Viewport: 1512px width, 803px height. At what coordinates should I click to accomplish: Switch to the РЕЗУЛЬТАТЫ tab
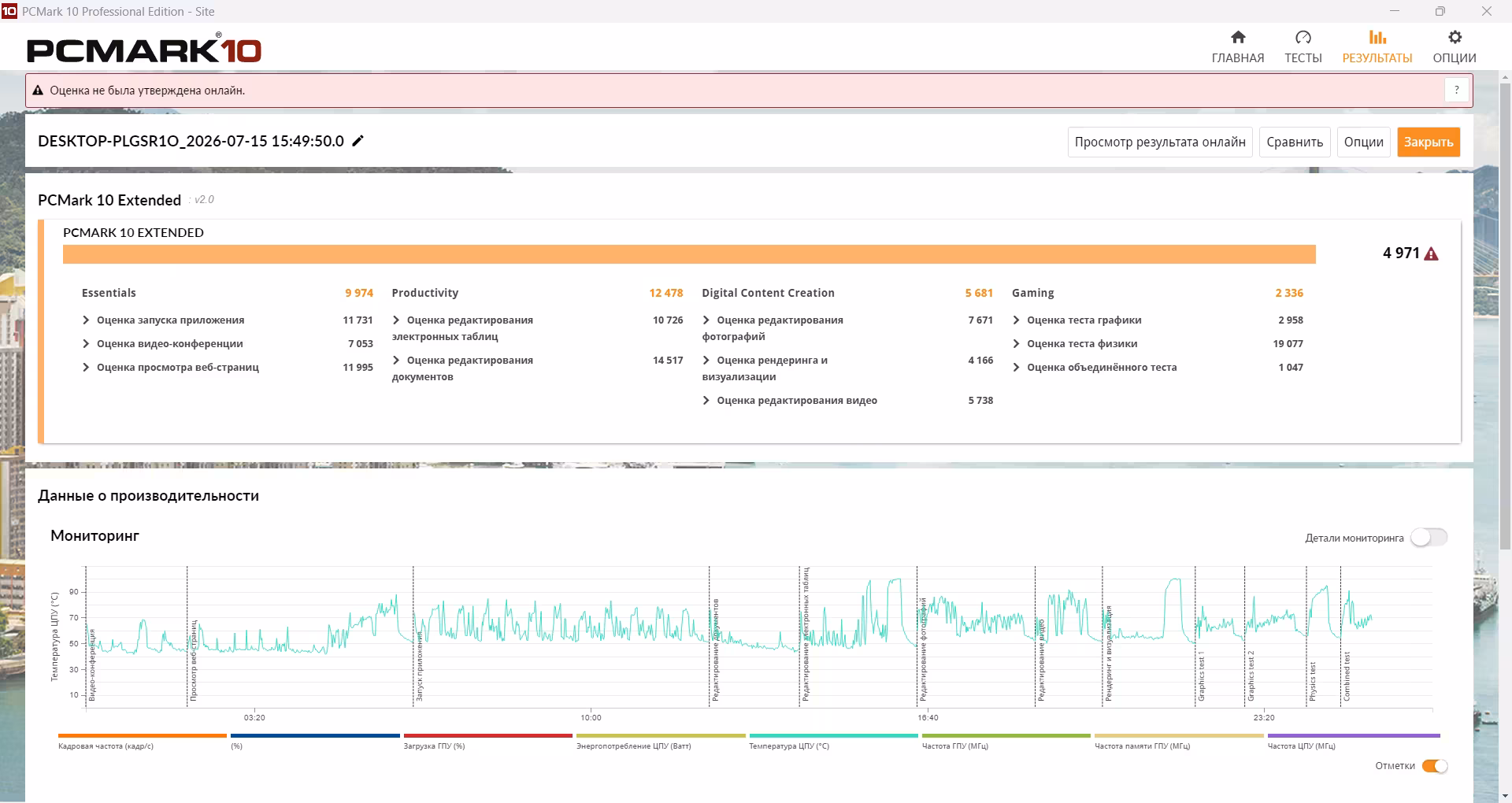pyautogui.click(x=1377, y=46)
